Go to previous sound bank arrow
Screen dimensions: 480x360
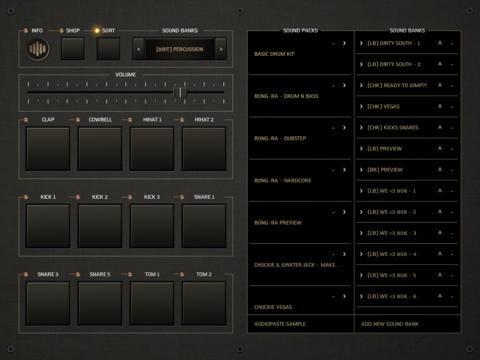pyautogui.click(x=139, y=49)
